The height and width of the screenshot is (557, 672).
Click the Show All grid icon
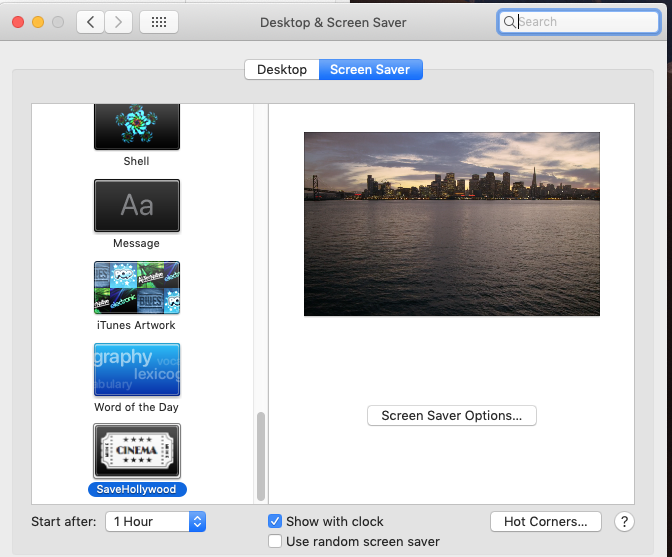coord(159,21)
